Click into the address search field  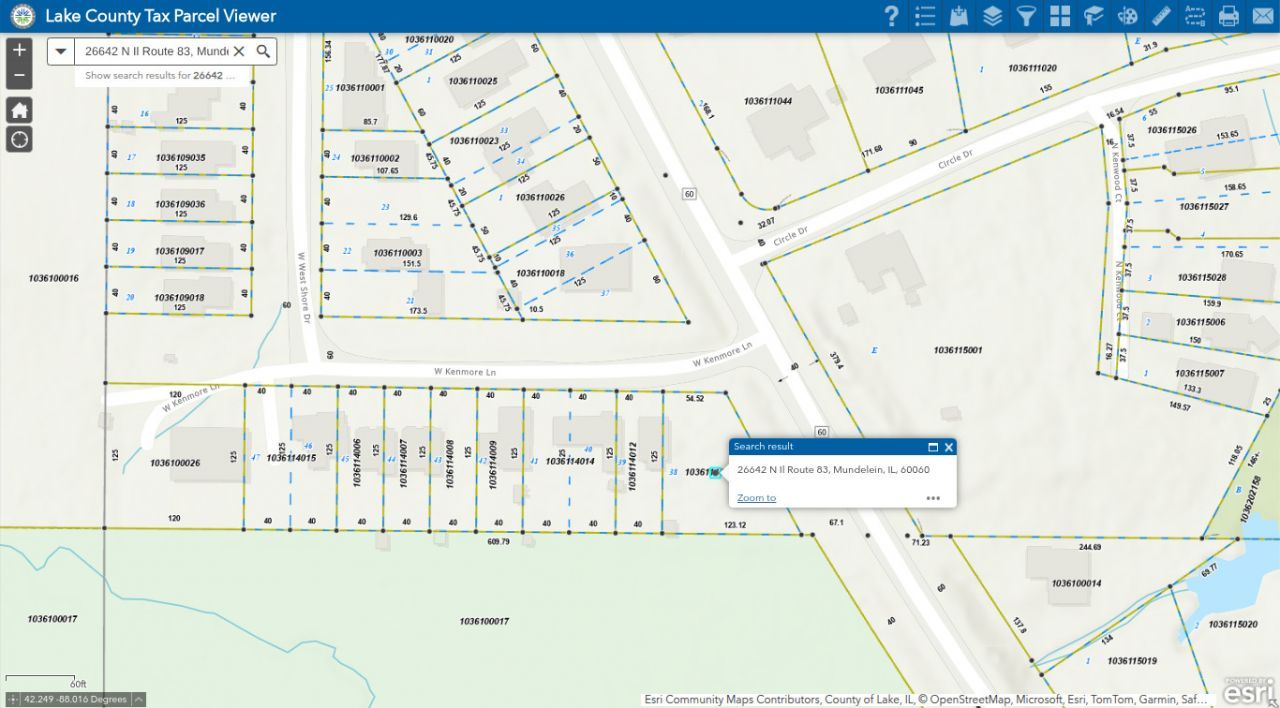[x=155, y=51]
